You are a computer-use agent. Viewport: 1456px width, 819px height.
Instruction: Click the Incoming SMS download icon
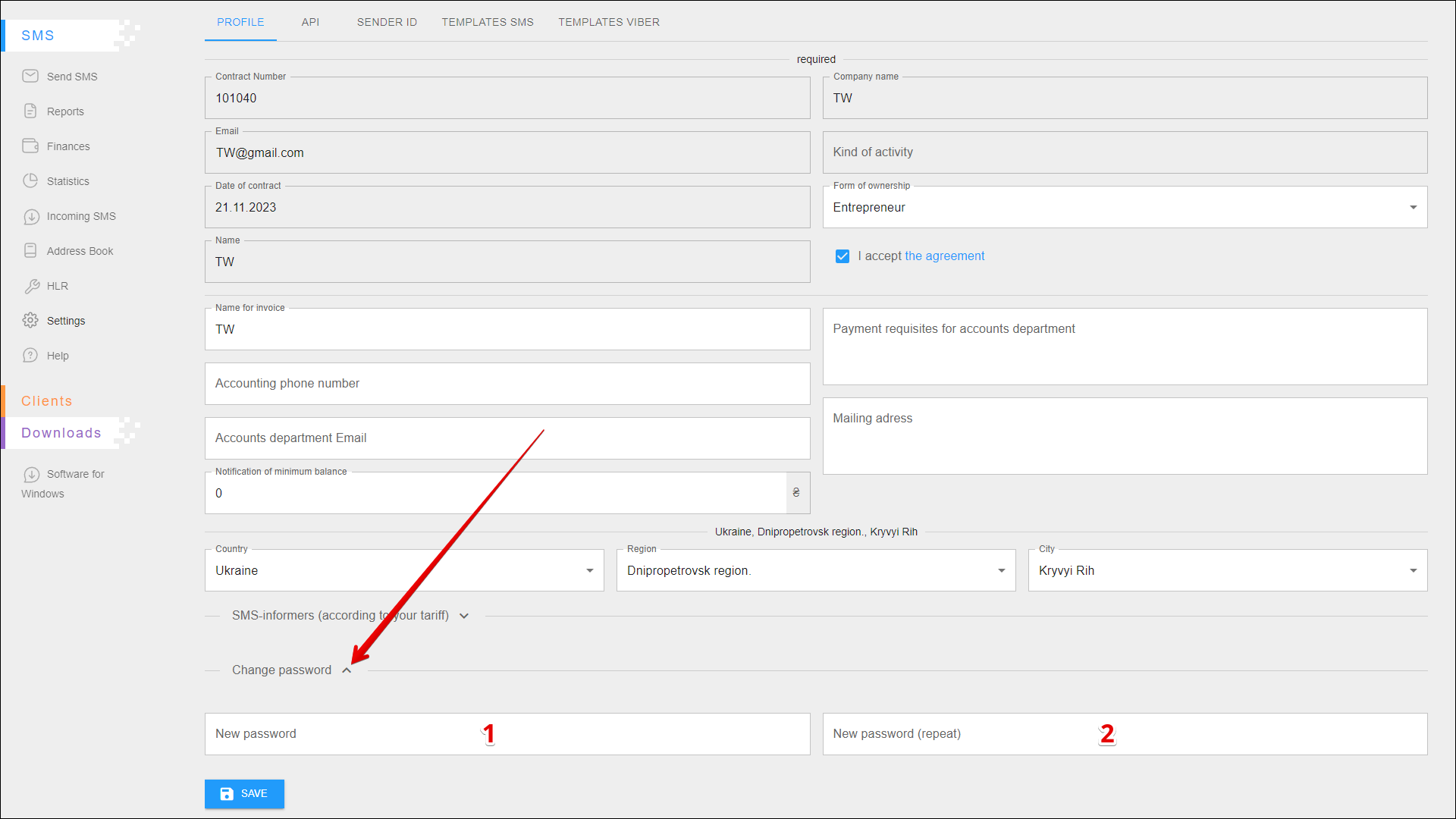tap(31, 216)
